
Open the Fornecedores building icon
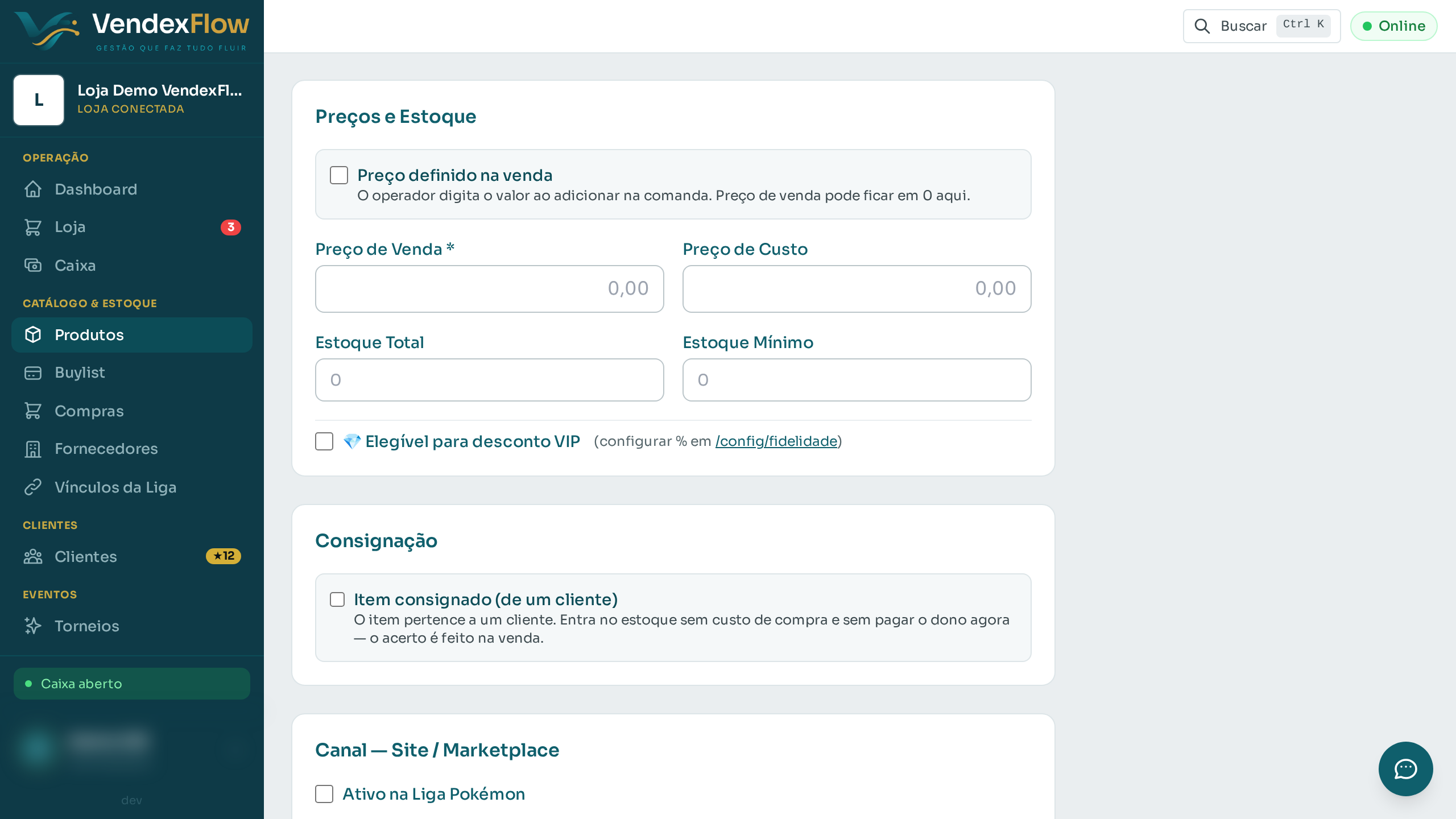(x=33, y=449)
